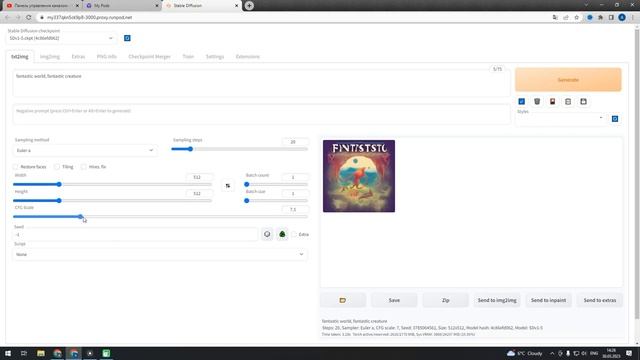Image resolution: width=640 pixels, height=360 pixels.
Task: Switch to the Extras tab
Action: (78, 57)
